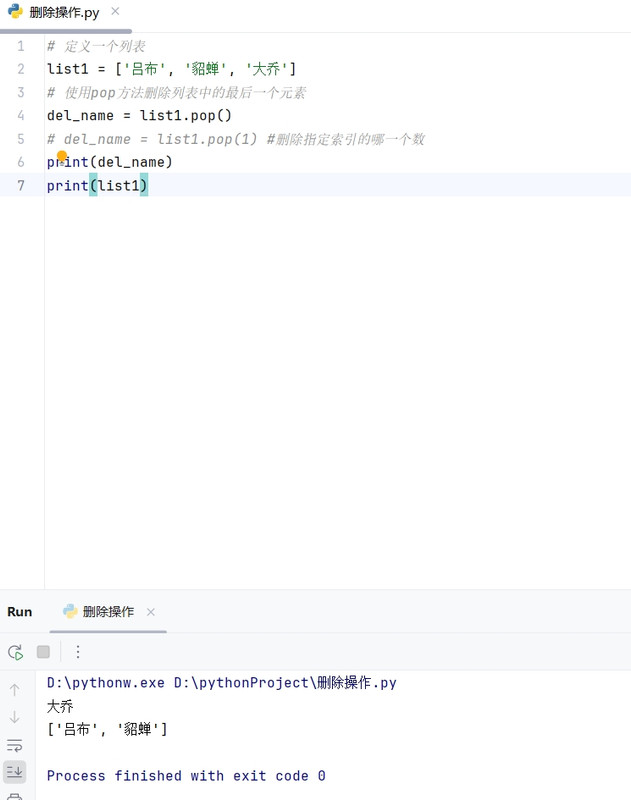
Task: Click the line 'del_name = list1.pop()'
Action: click(x=139, y=116)
